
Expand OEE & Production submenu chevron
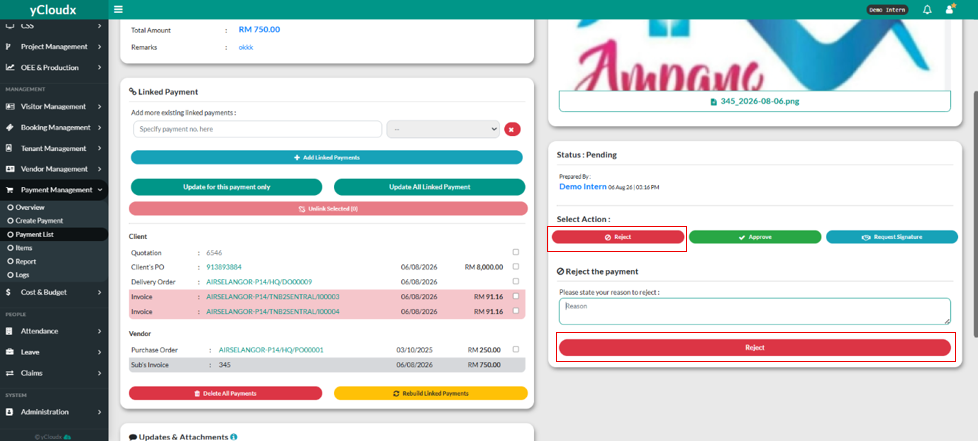point(99,67)
